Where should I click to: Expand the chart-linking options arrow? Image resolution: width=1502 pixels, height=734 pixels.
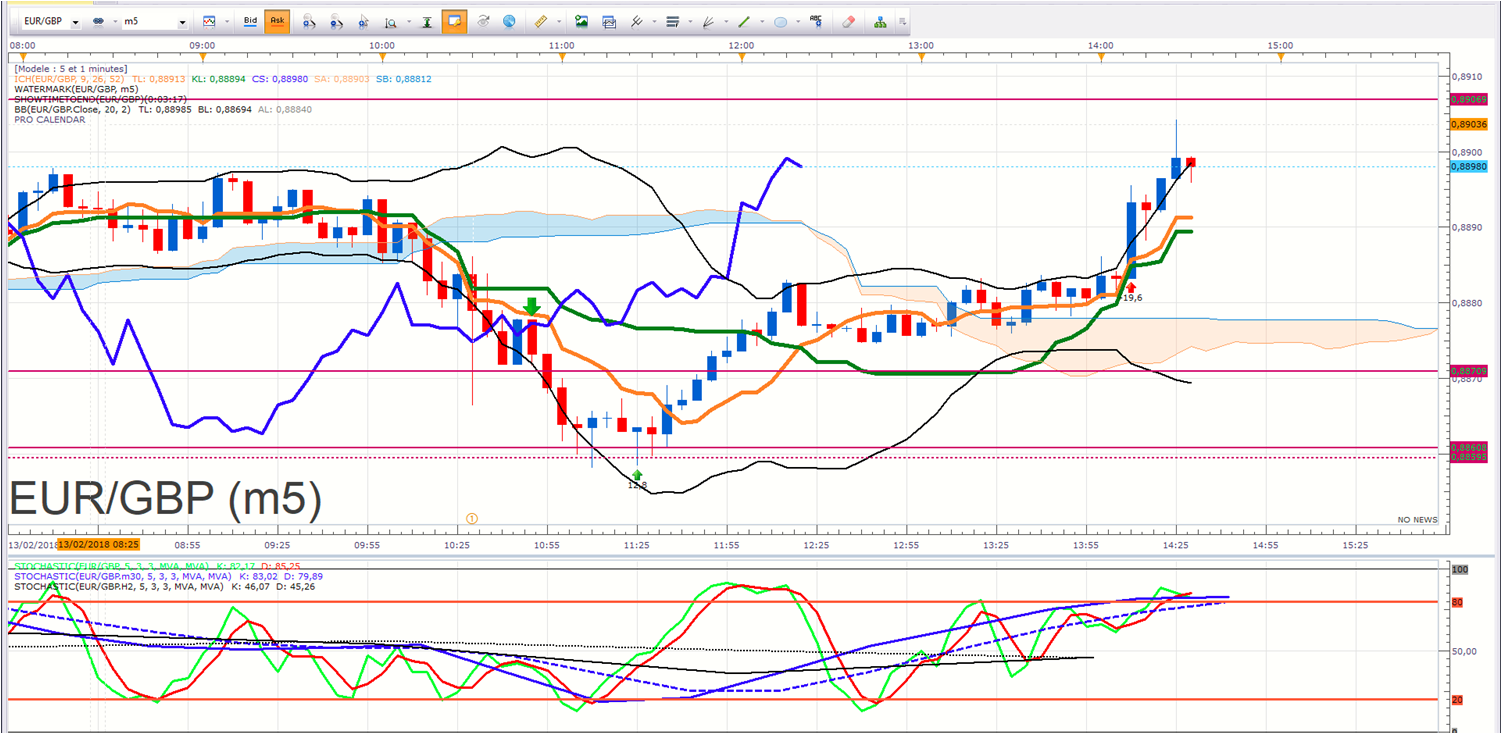pyautogui.click(x=114, y=21)
